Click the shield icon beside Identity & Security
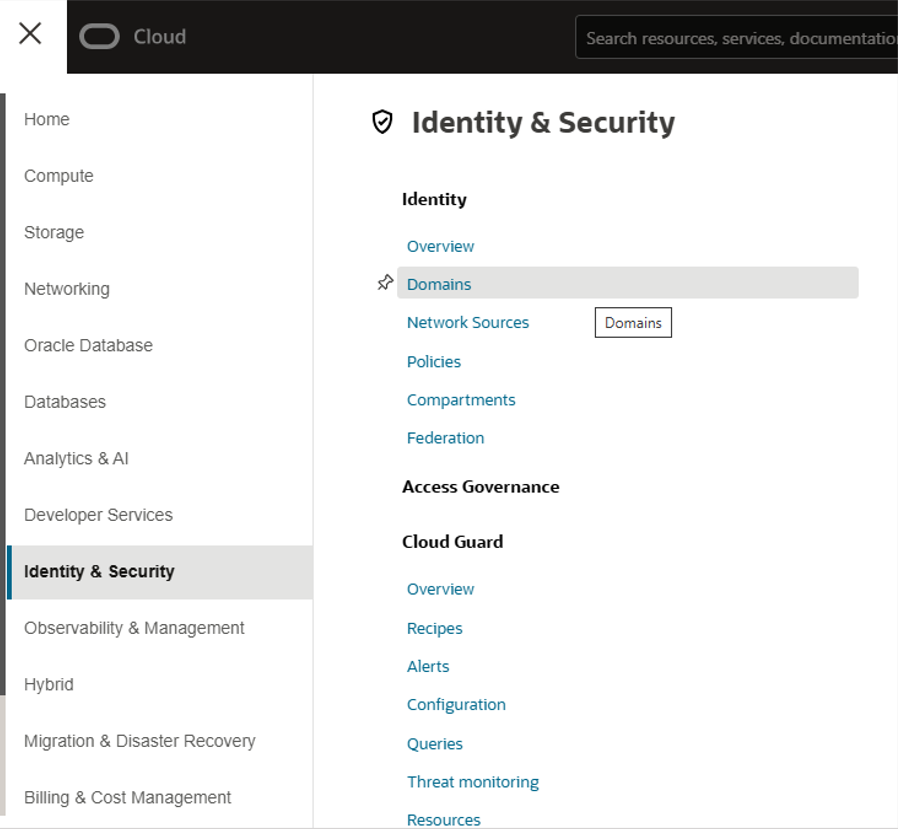898x831 pixels. point(383,122)
